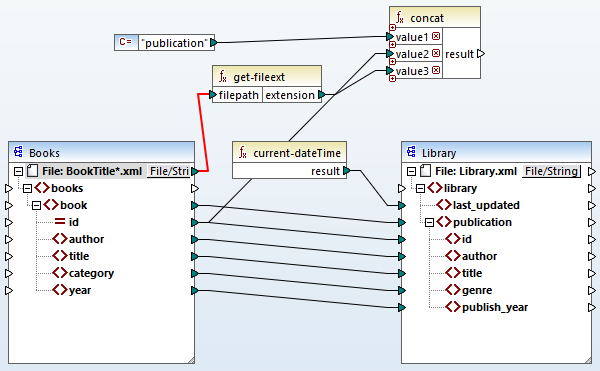Select the author element in Books
The width and height of the screenshot is (600, 371).
pos(86,239)
